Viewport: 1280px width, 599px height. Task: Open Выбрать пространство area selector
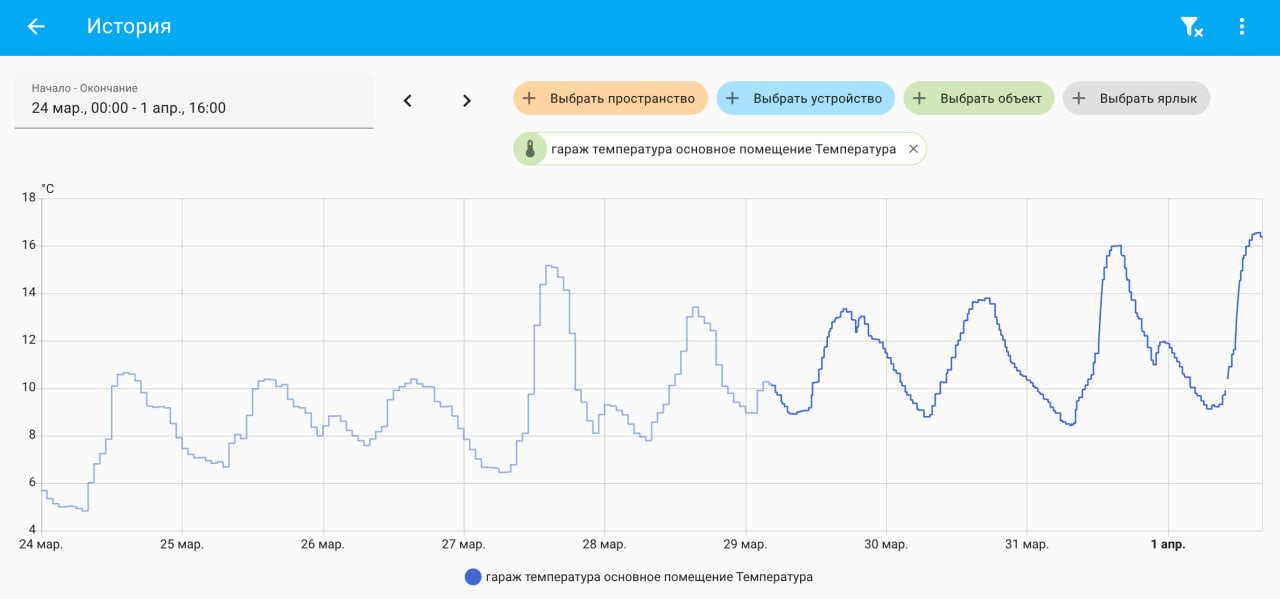coord(611,98)
